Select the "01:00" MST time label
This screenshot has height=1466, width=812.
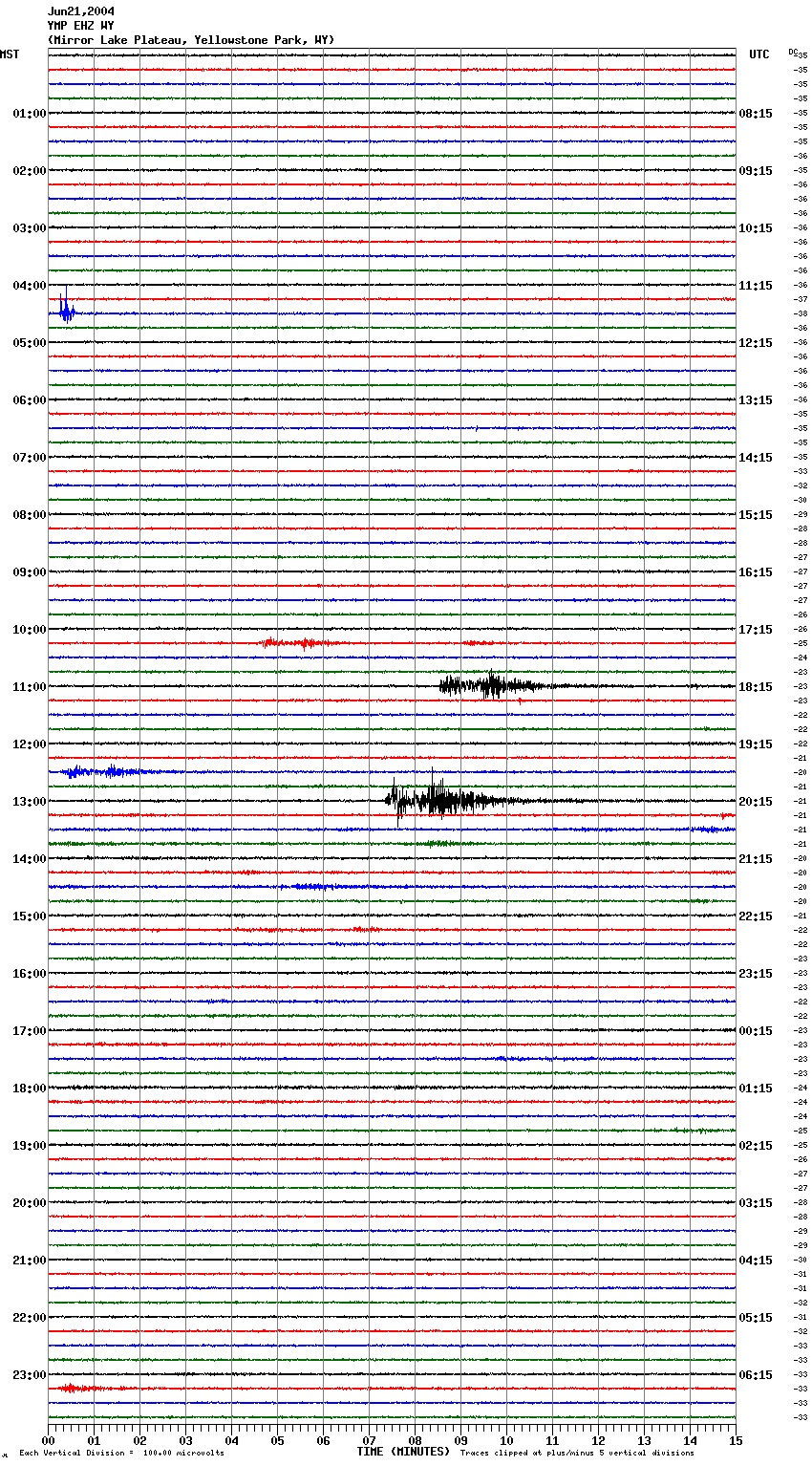30,114
